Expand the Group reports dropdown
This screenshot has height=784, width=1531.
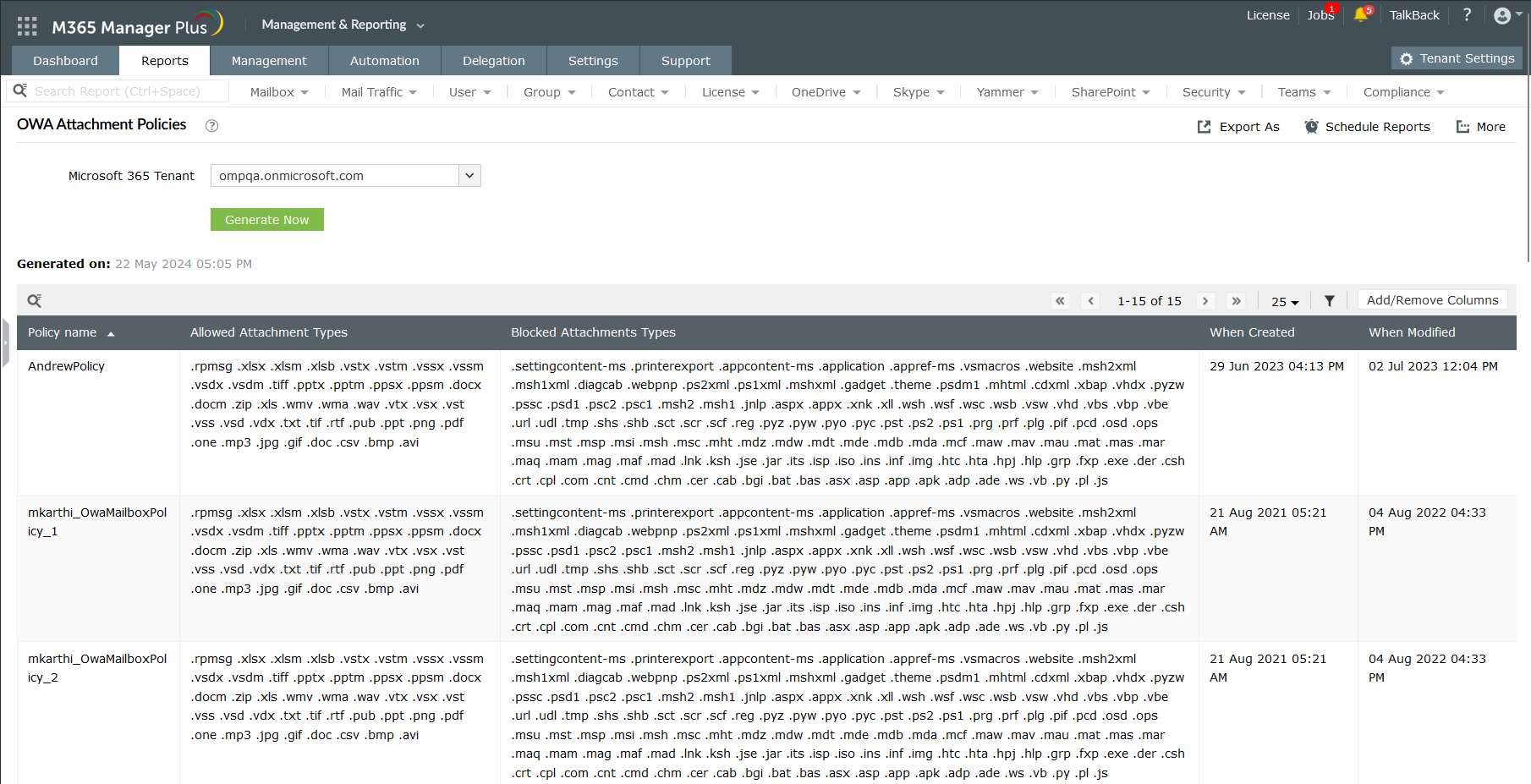(549, 92)
